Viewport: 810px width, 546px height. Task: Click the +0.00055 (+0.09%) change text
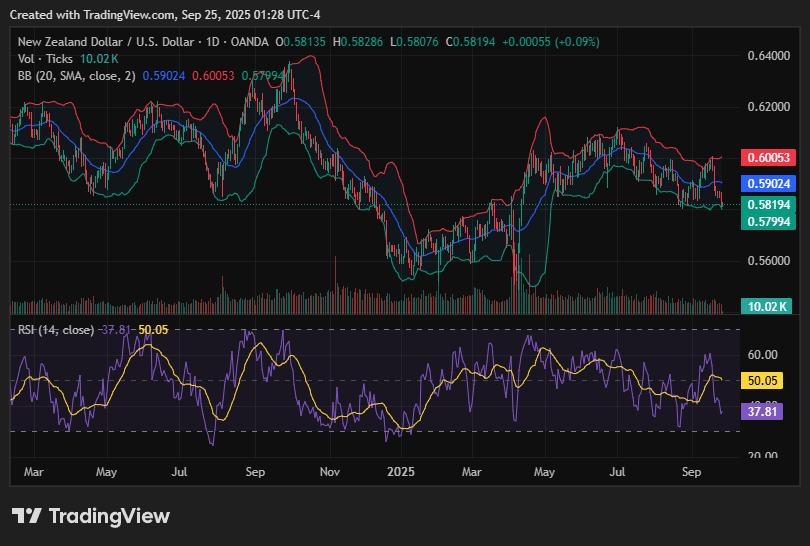[551, 42]
